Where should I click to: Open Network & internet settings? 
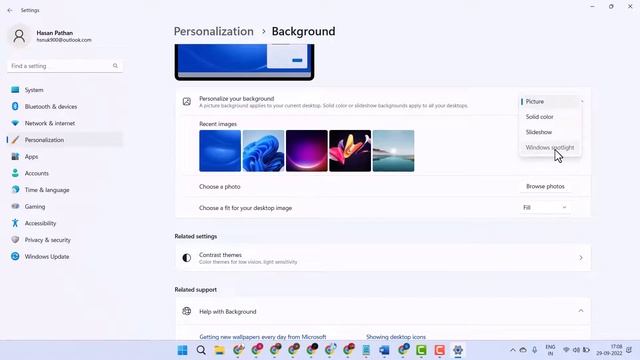65,123
